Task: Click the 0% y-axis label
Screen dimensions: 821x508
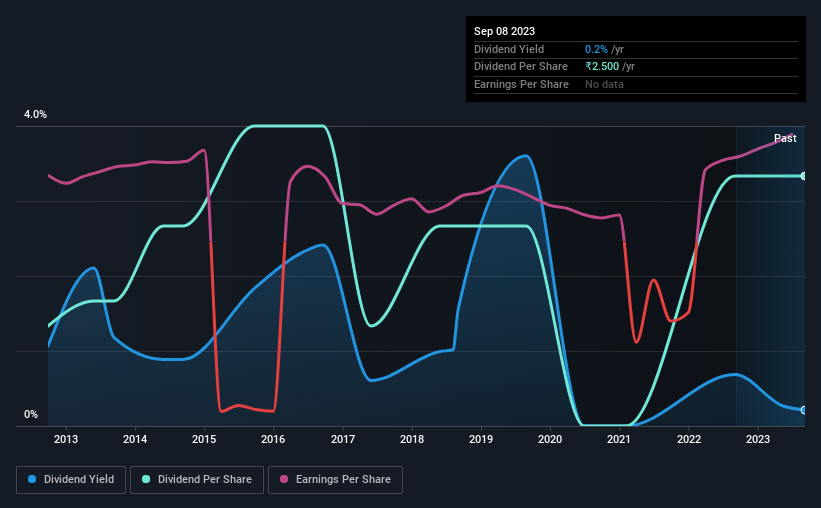Action: click(x=31, y=414)
